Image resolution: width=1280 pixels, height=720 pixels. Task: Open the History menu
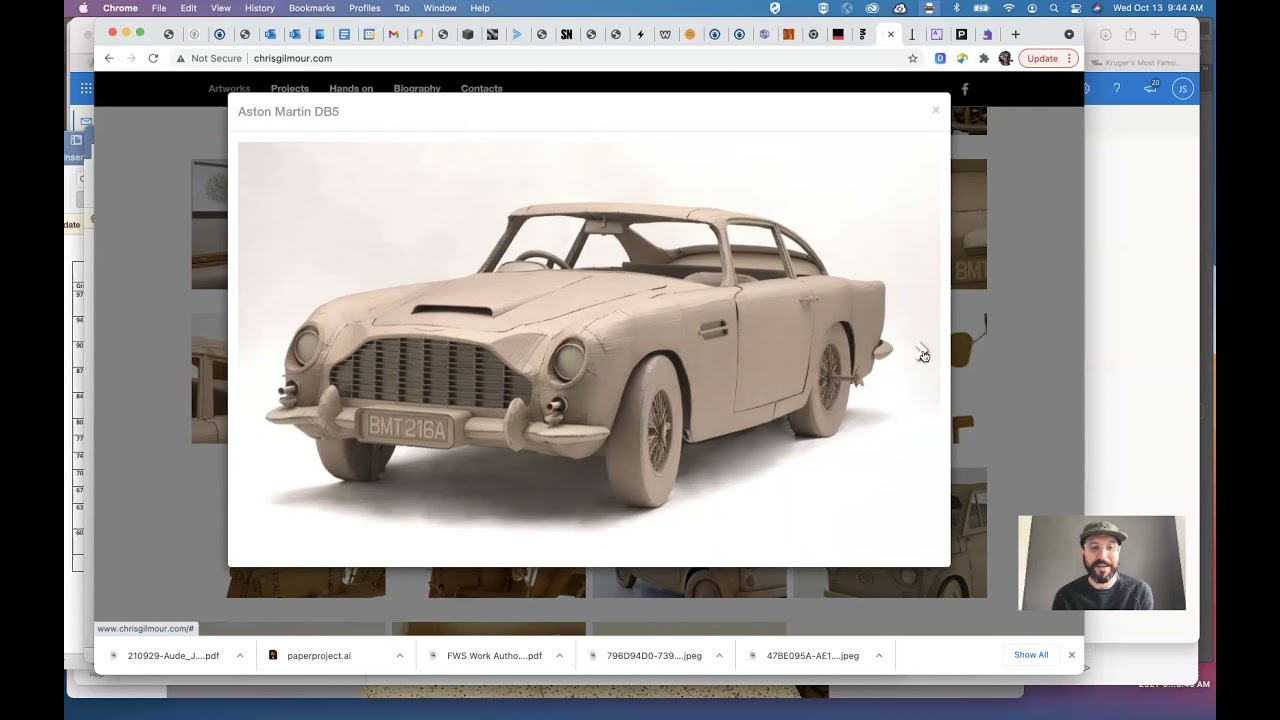pyautogui.click(x=259, y=8)
